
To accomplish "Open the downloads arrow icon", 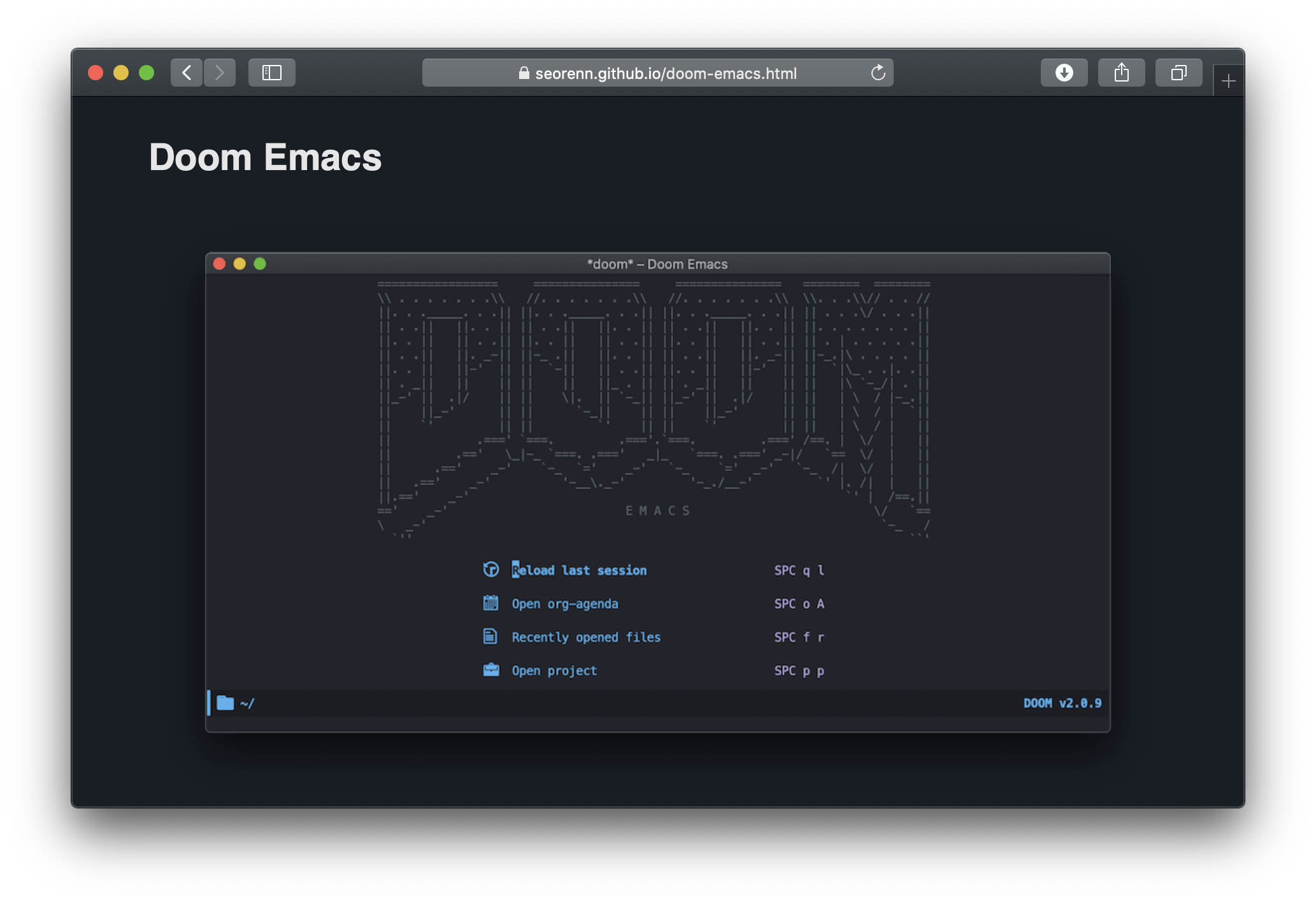I will [1064, 73].
